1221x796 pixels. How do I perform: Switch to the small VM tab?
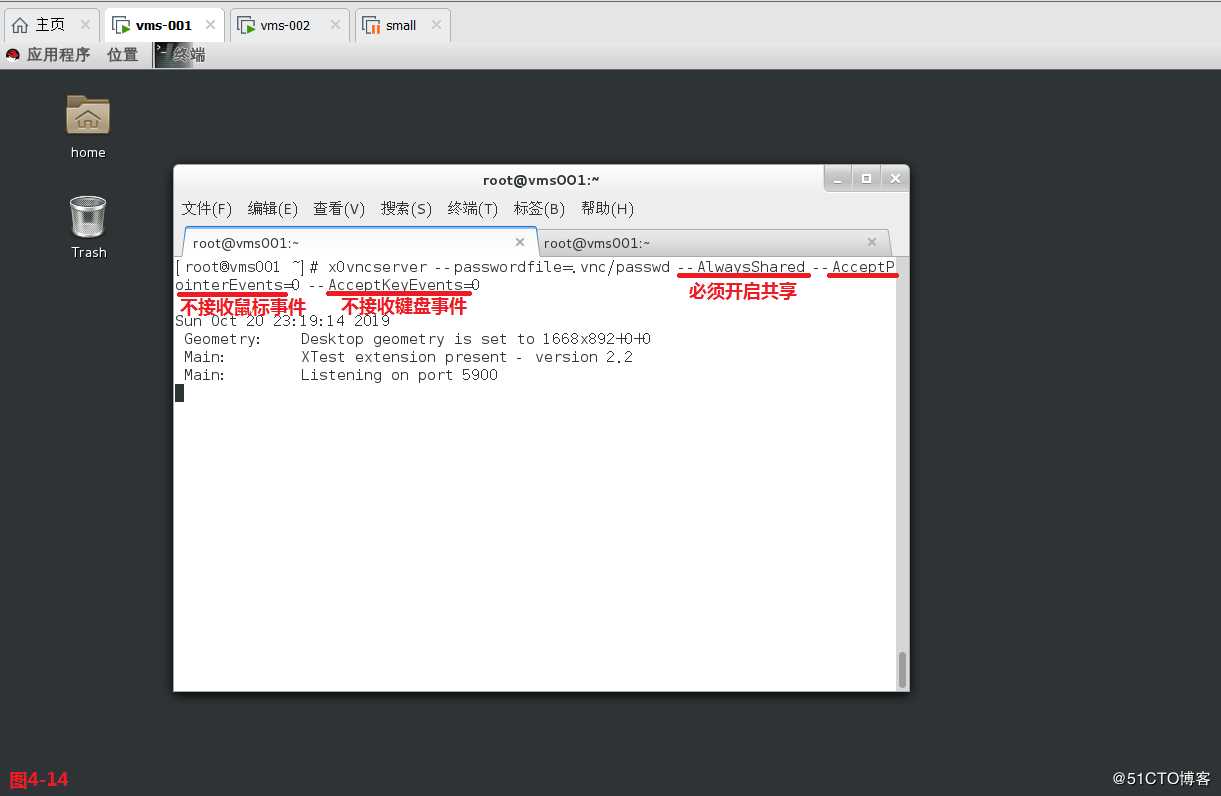point(401,26)
